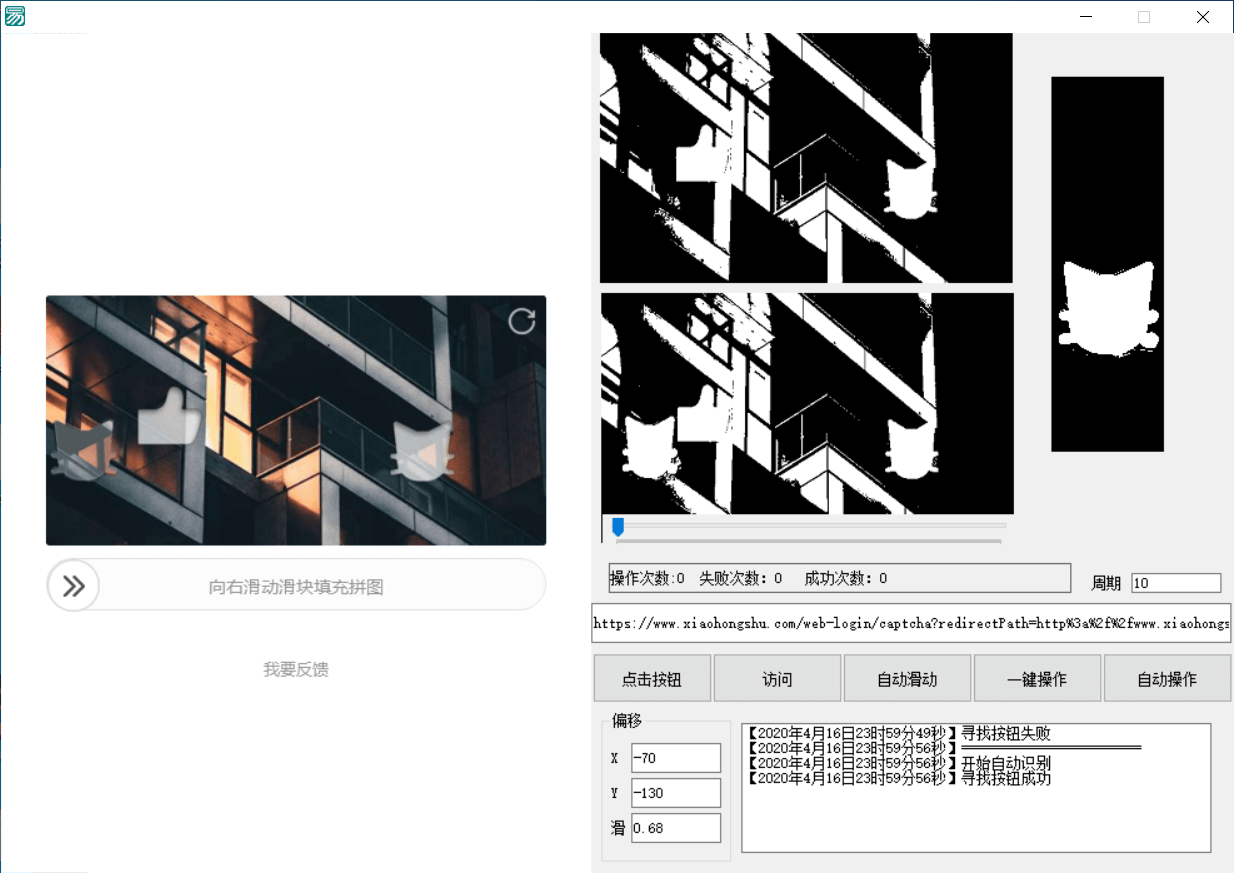Select the 滑 ratio input field
This screenshot has height=873, width=1234.
coord(675,827)
